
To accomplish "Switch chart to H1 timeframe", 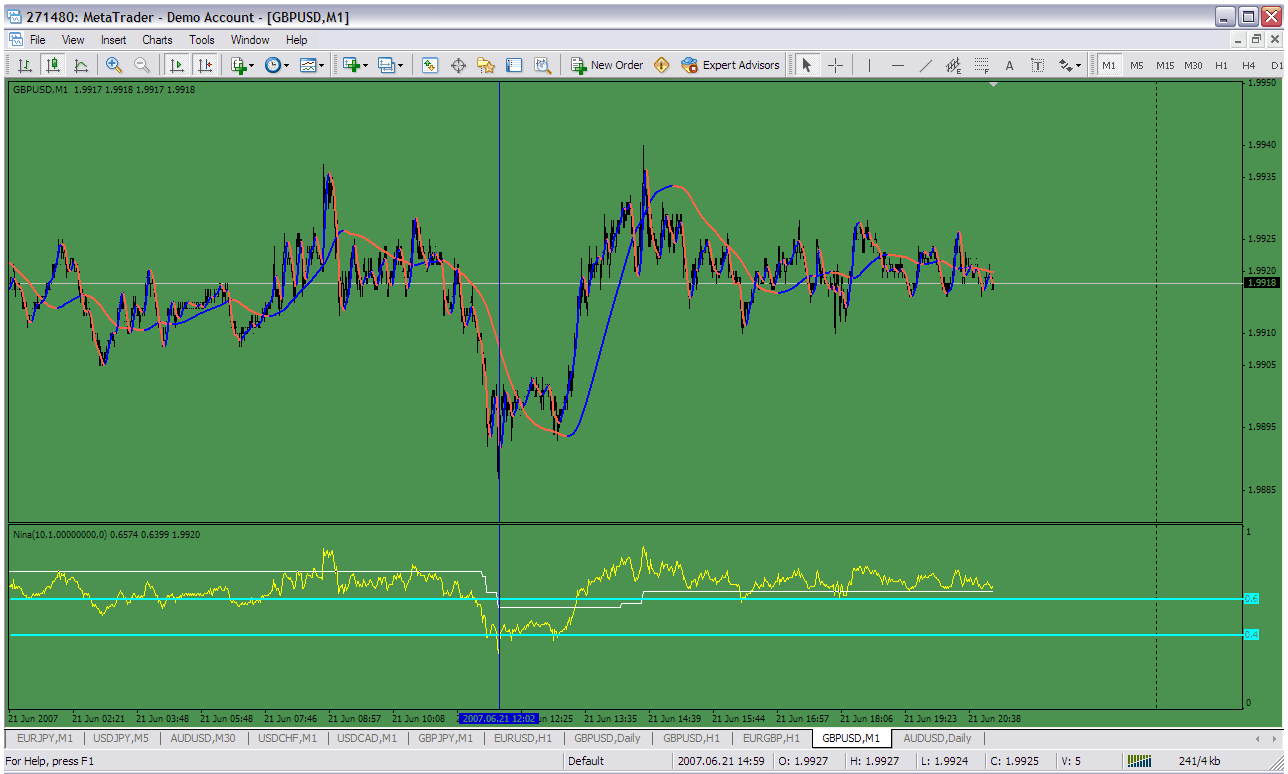I will click(x=1221, y=65).
